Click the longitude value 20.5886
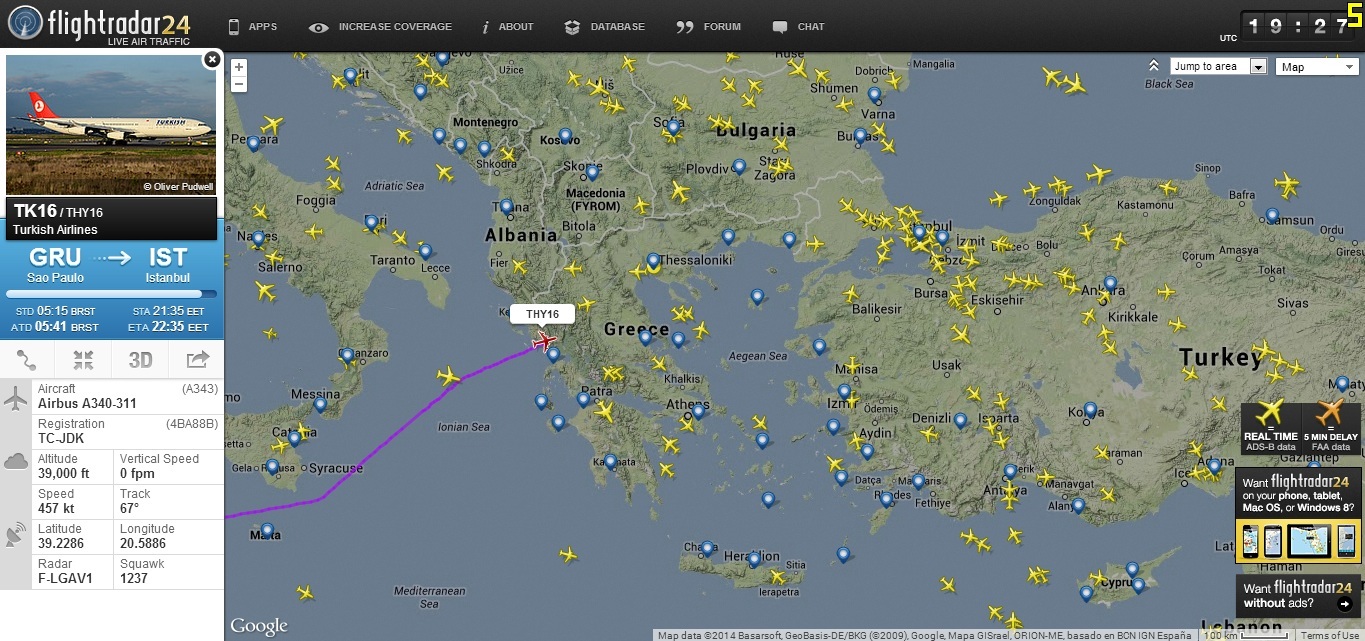The width and height of the screenshot is (1365, 641). click(143, 544)
